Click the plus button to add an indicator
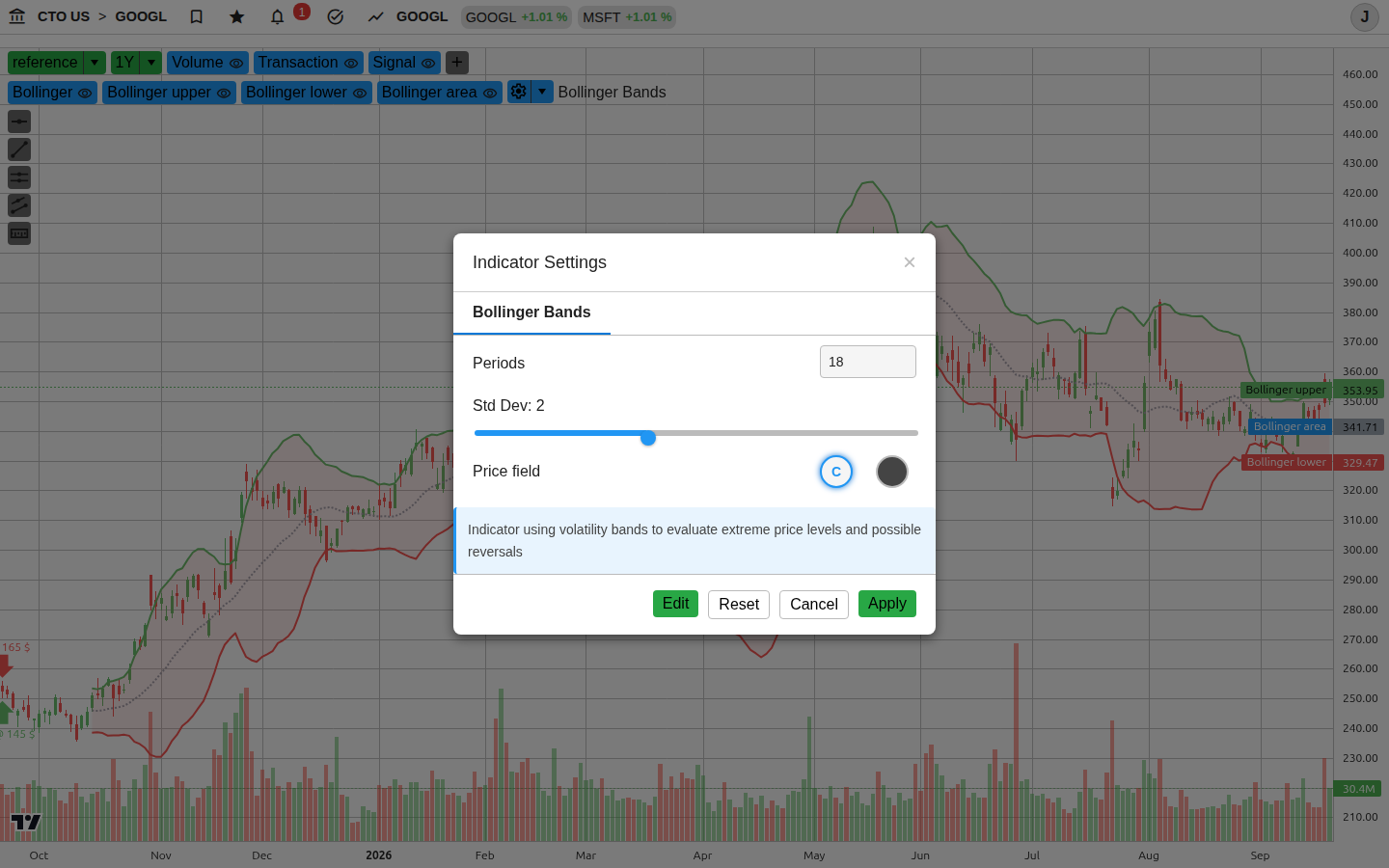The width and height of the screenshot is (1389, 868). pos(457,63)
